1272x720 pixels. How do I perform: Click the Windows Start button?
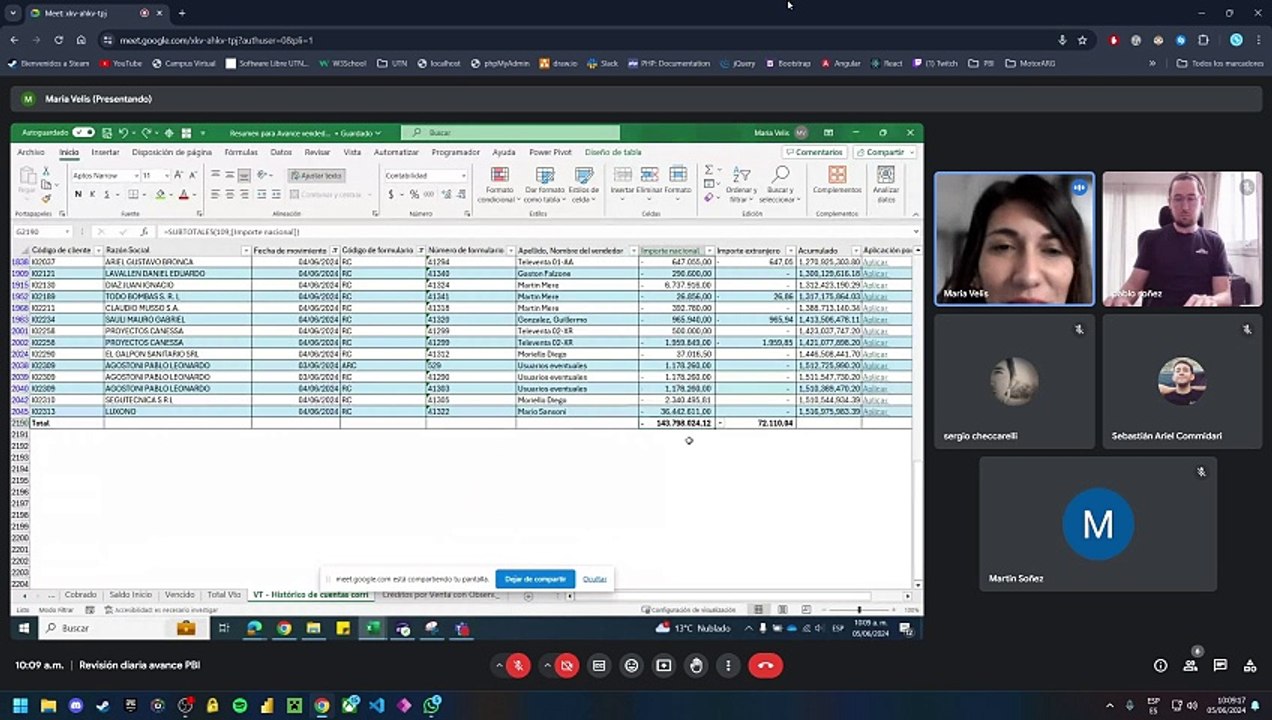click(19, 706)
